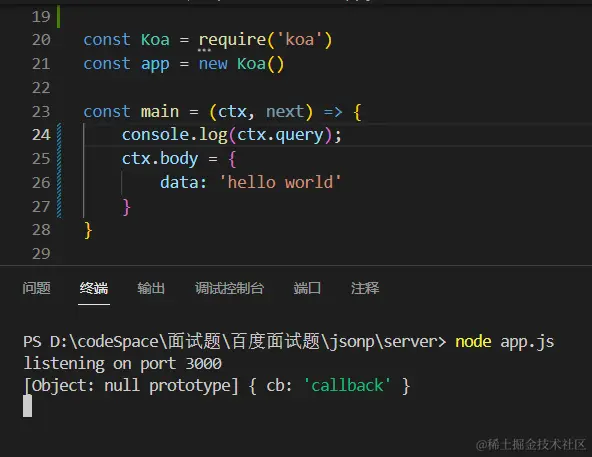Switch to the 终端 terminal tab
592x457 pixels.
94,288
